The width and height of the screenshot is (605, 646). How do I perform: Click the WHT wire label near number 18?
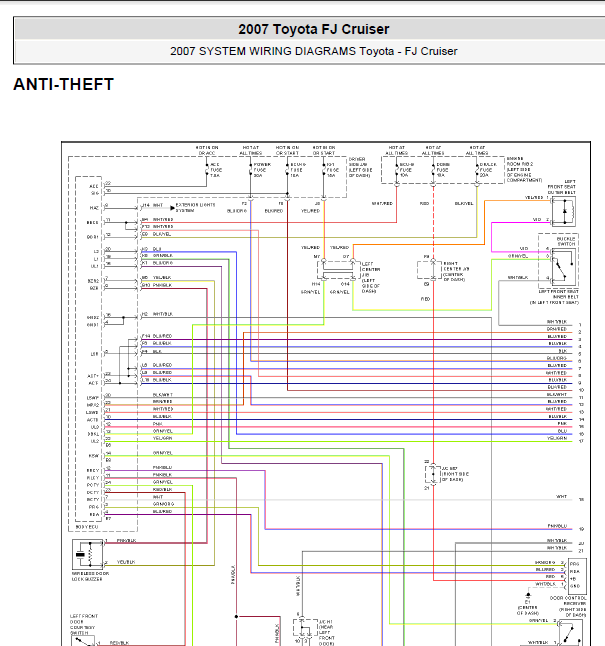(x=561, y=497)
